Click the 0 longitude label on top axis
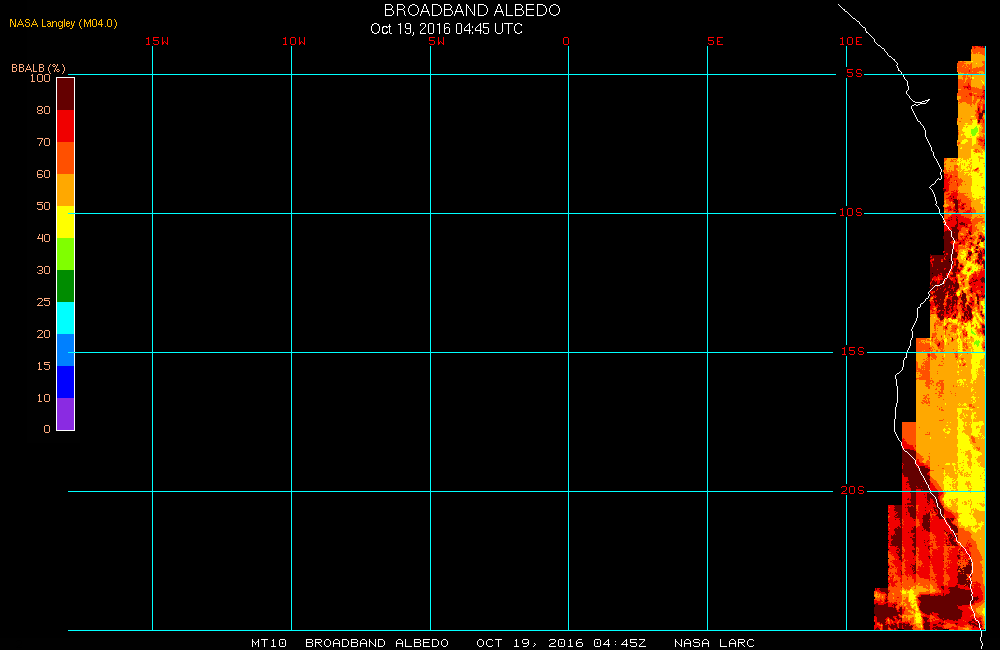The height and width of the screenshot is (650, 1000). [x=566, y=41]
